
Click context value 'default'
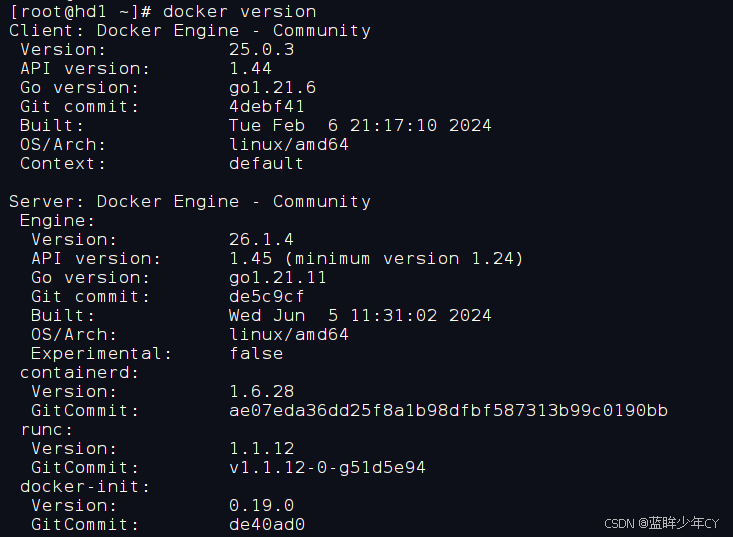(266, 164)
